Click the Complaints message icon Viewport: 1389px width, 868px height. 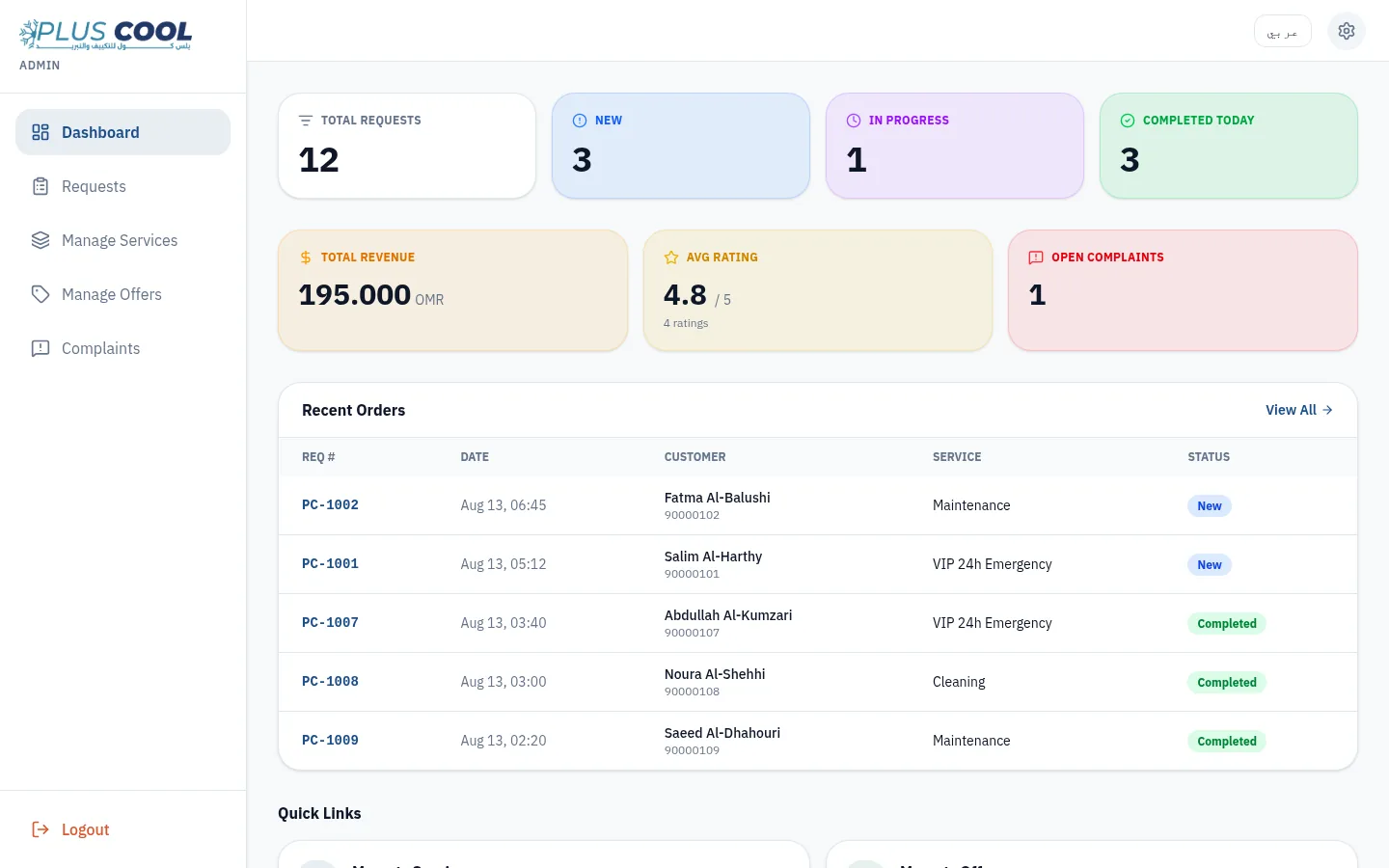pos(41,348)
